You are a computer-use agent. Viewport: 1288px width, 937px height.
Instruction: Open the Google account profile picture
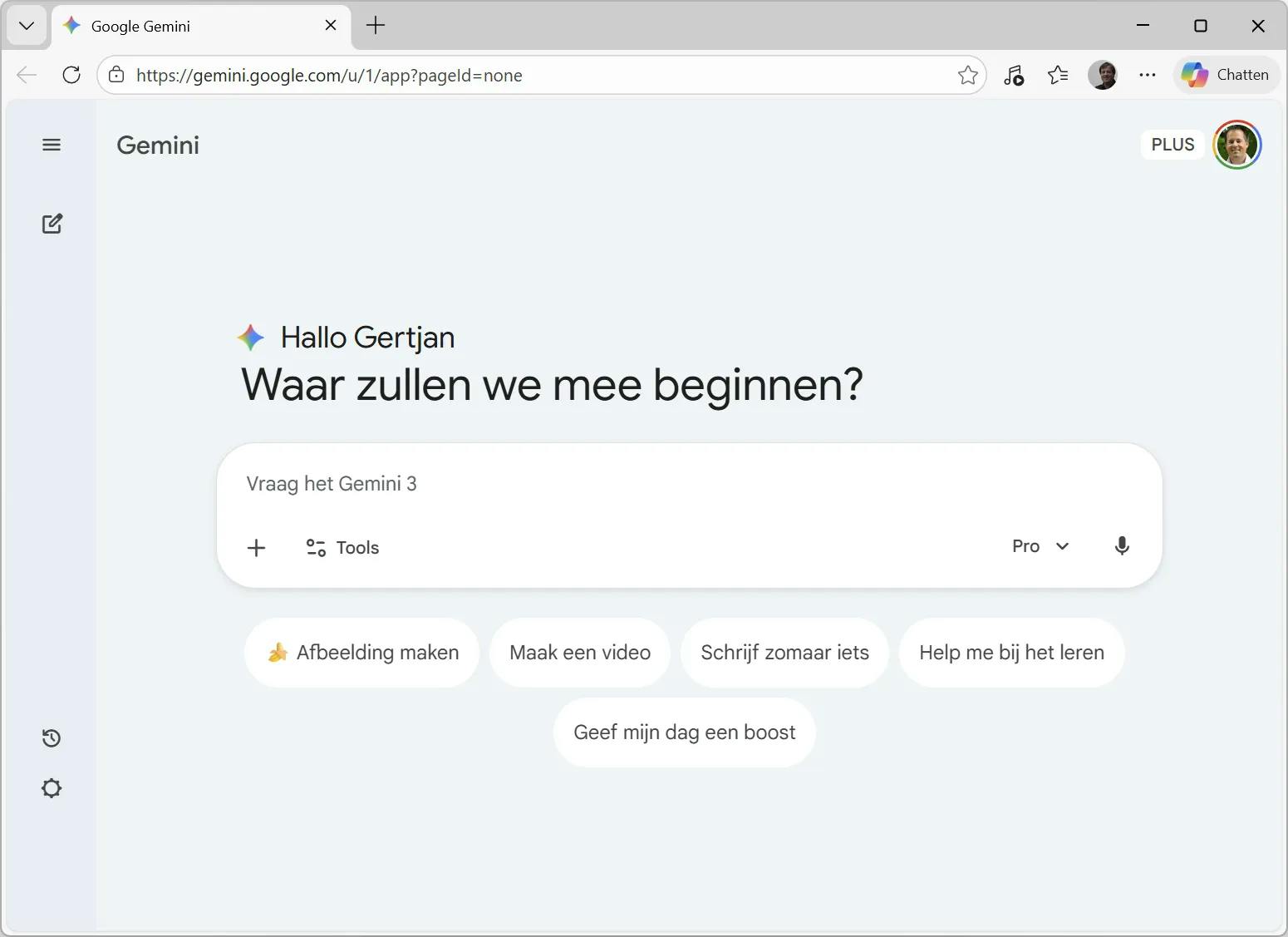pos(1237,145)
